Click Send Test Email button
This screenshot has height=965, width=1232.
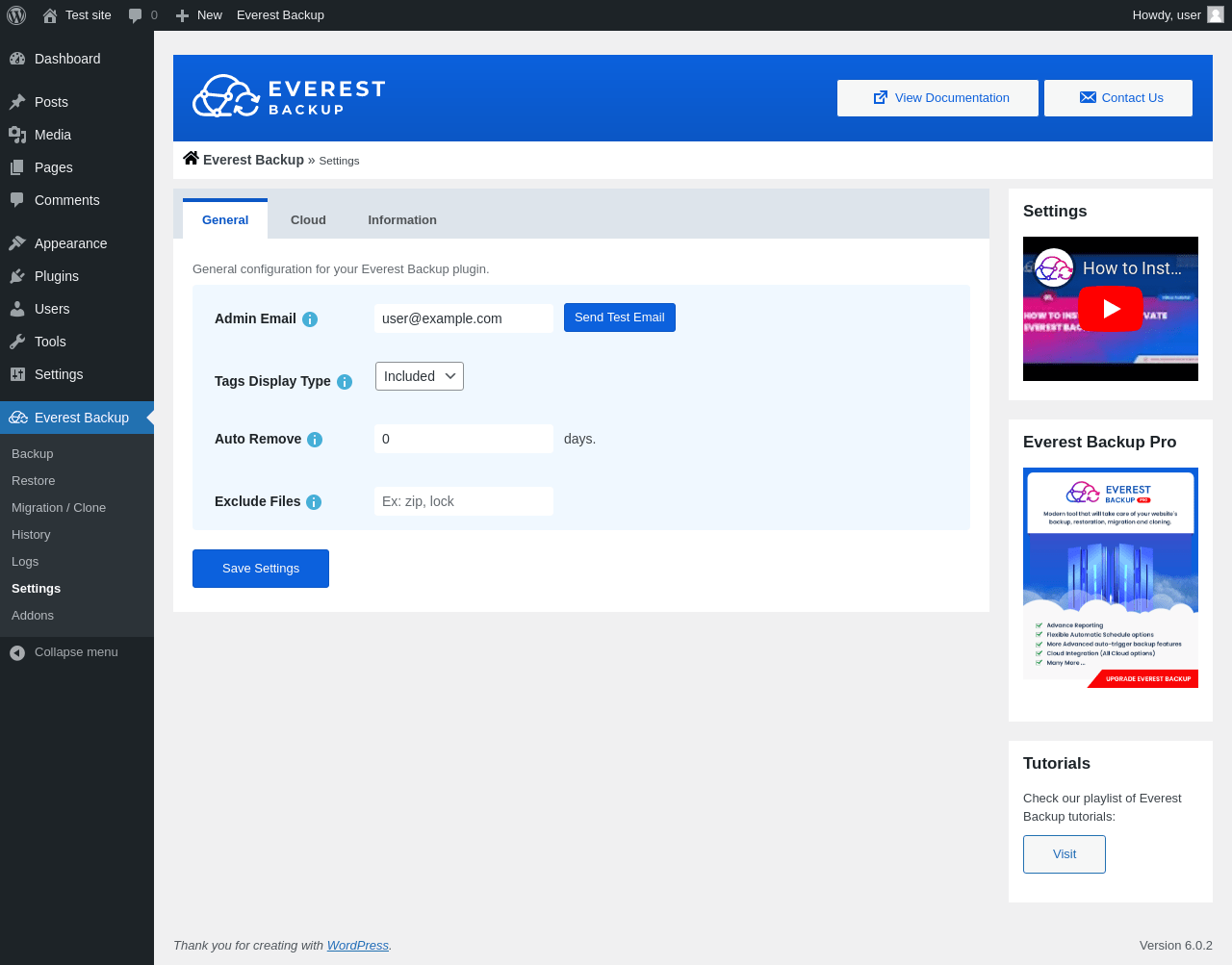point(620,317)
